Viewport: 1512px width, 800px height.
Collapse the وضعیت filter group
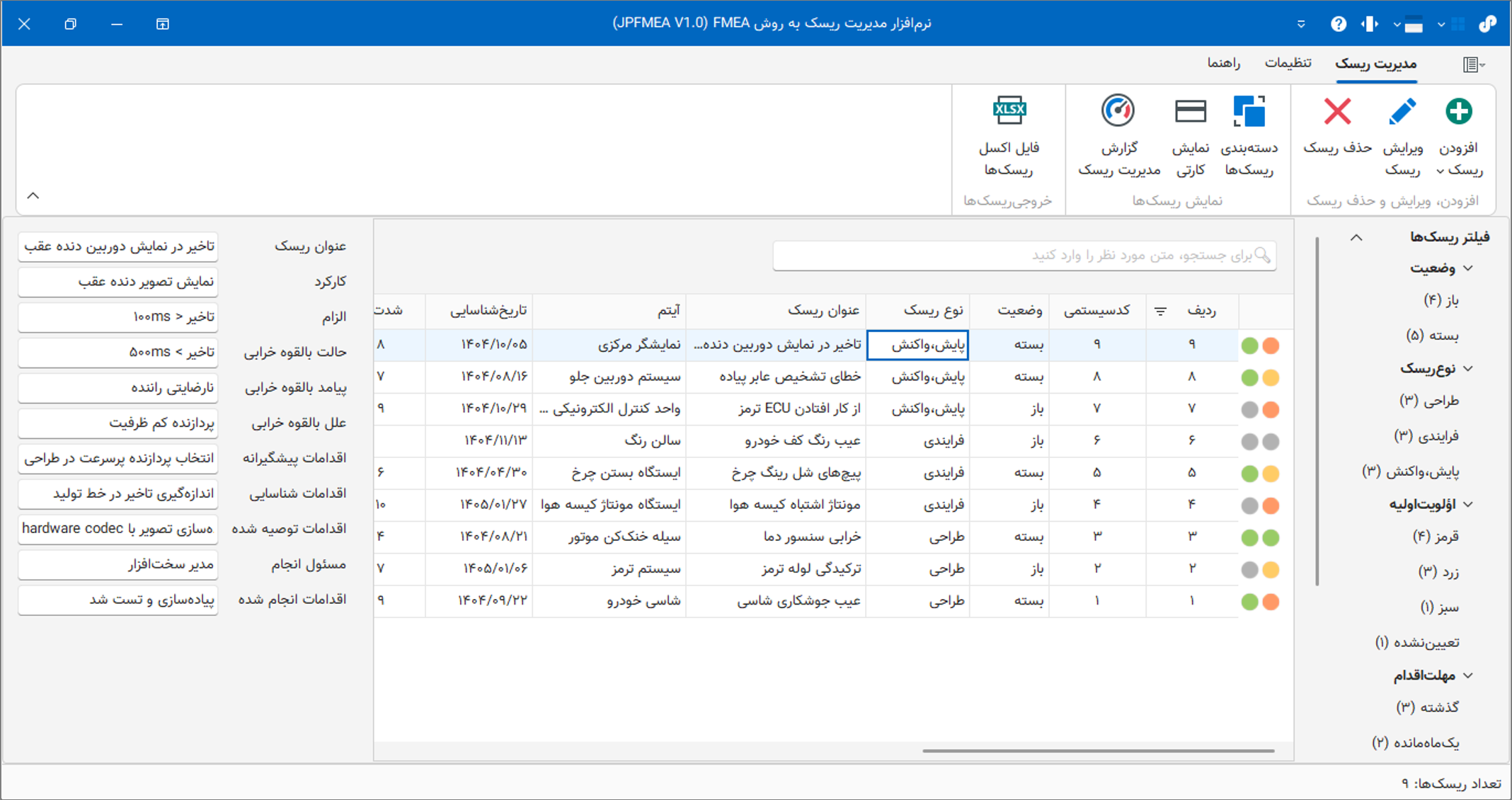1468,268
